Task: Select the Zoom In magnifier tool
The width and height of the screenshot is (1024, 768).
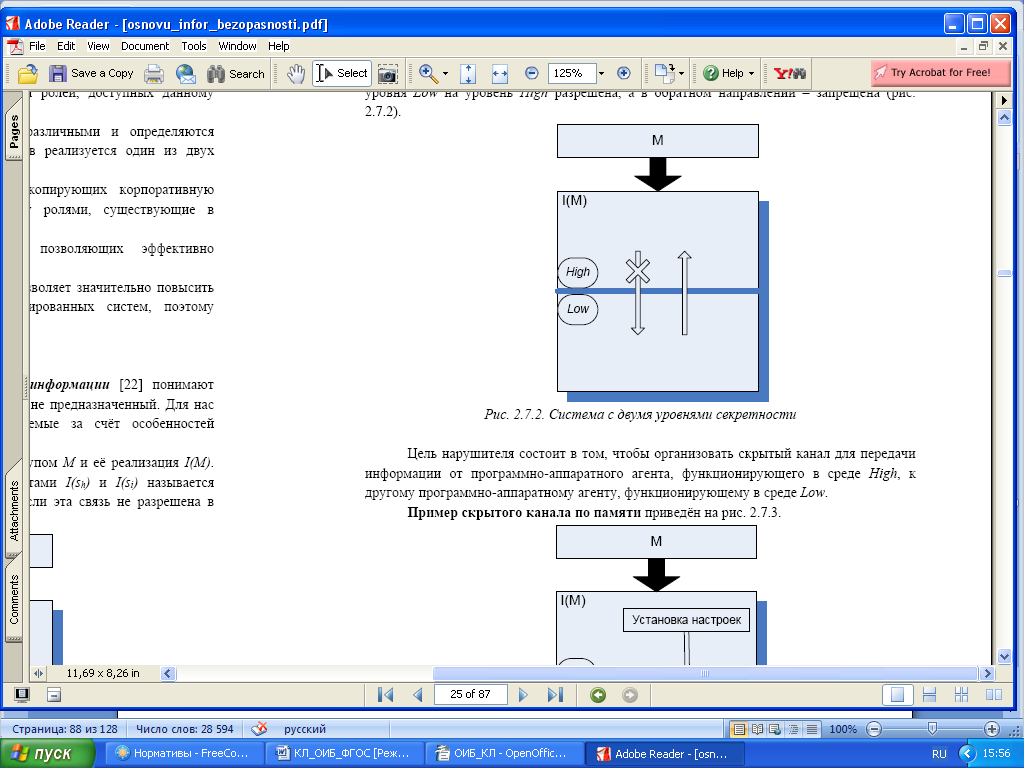Action: (x=428, y=74)
